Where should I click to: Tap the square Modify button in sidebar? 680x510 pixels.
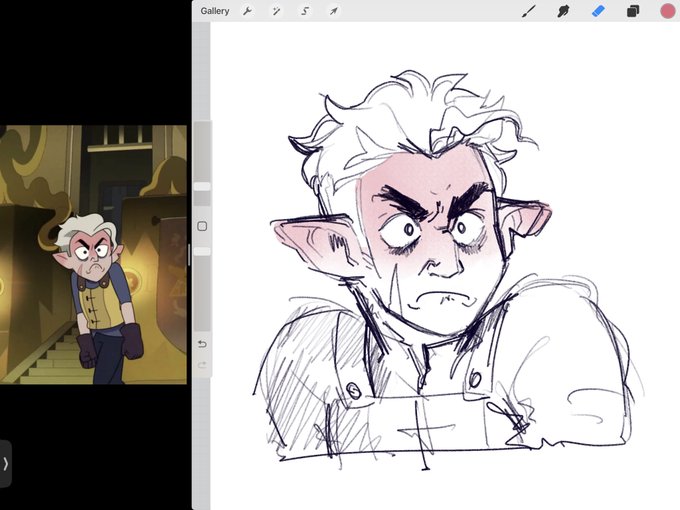[x=202, y=226]
